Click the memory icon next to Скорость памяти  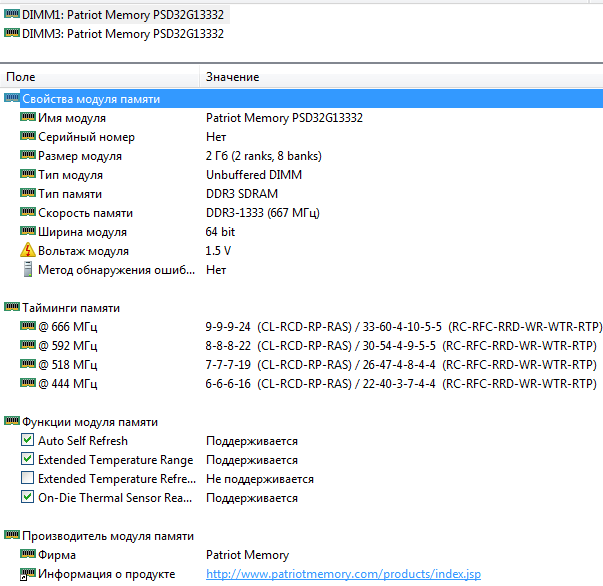pos(28,212)
